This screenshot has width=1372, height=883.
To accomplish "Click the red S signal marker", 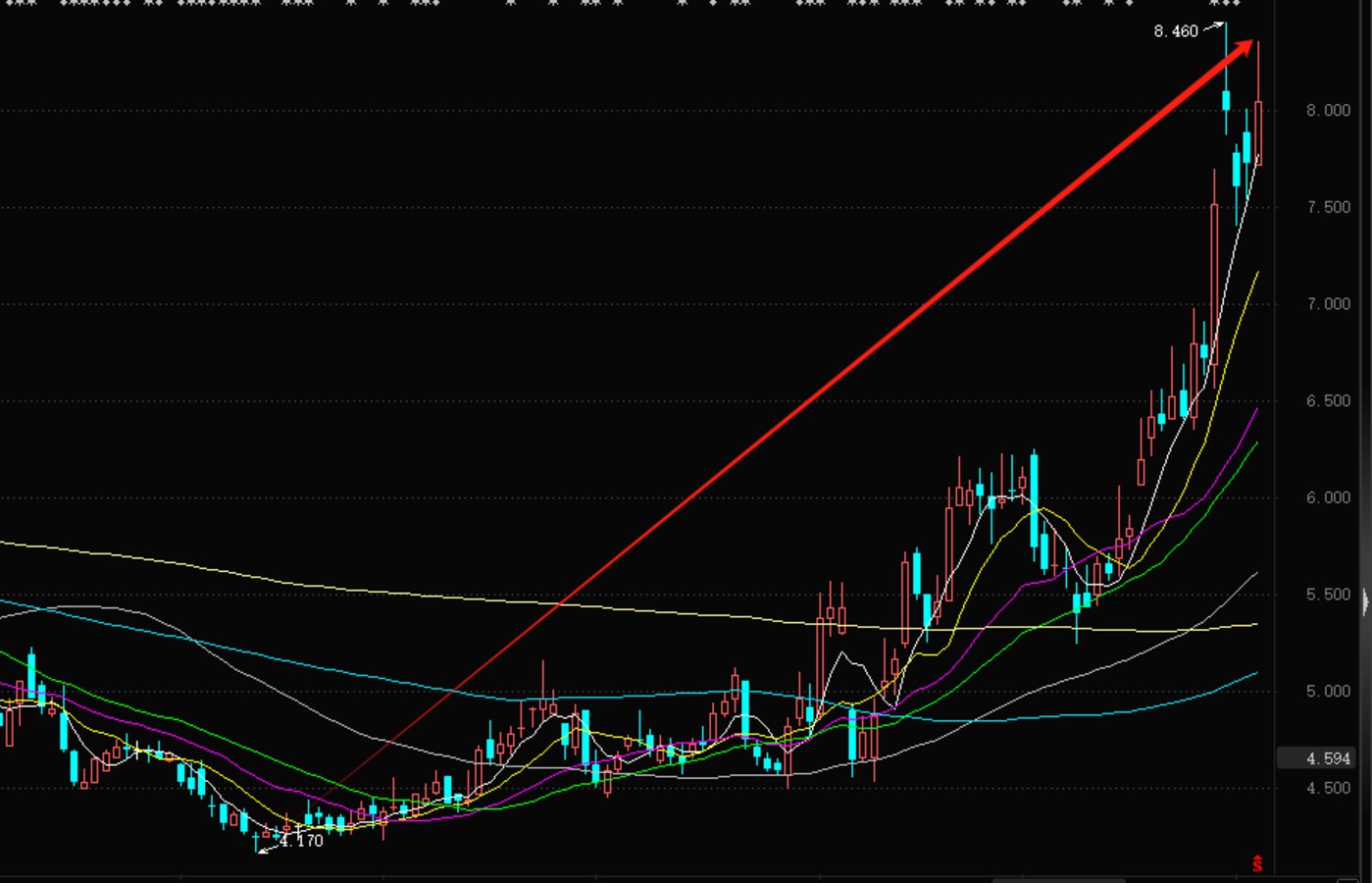I will coord(1257,863).
